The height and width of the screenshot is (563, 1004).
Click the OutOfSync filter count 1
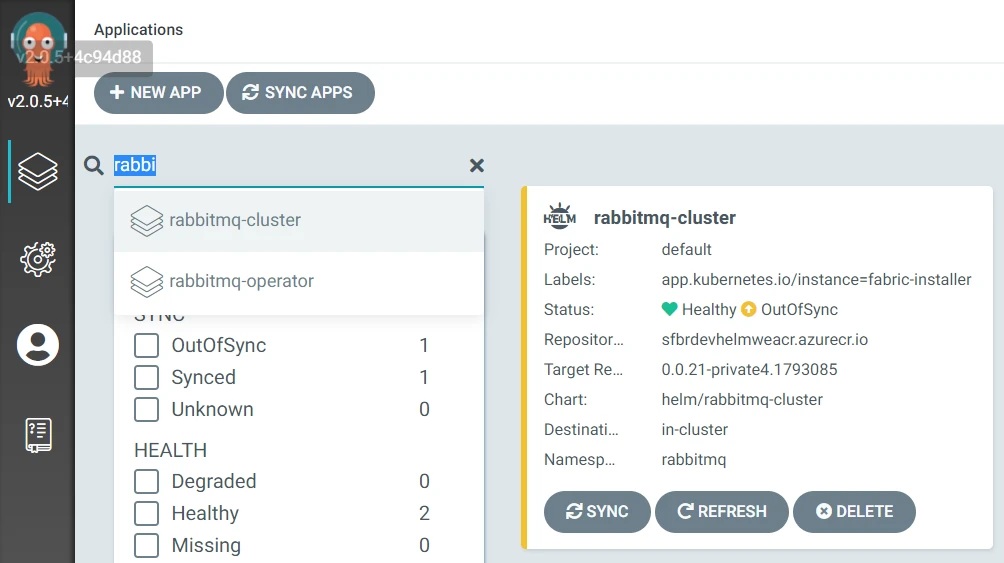[424, 345]
